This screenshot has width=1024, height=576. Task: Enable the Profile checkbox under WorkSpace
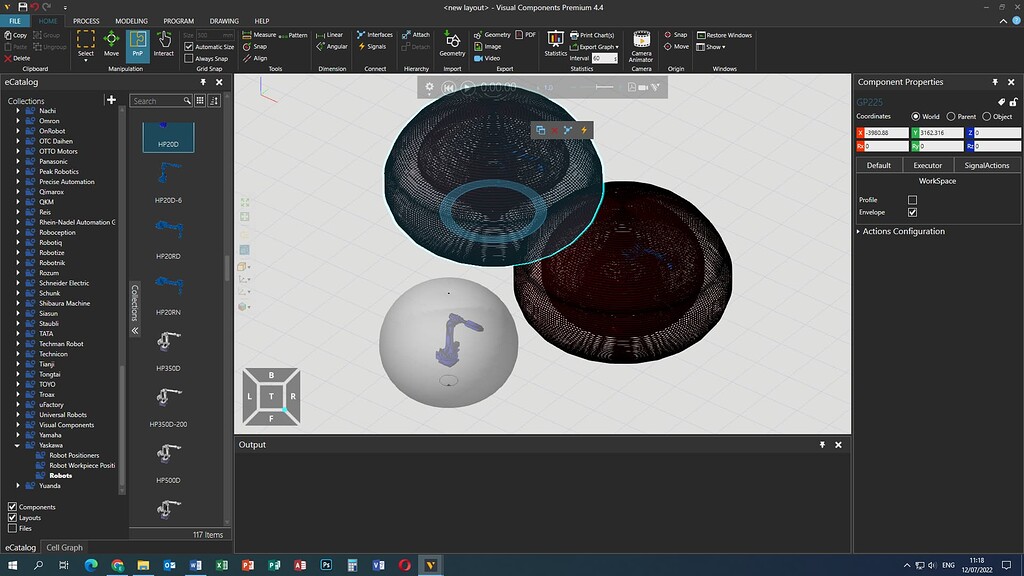click(x=911, y=199)
